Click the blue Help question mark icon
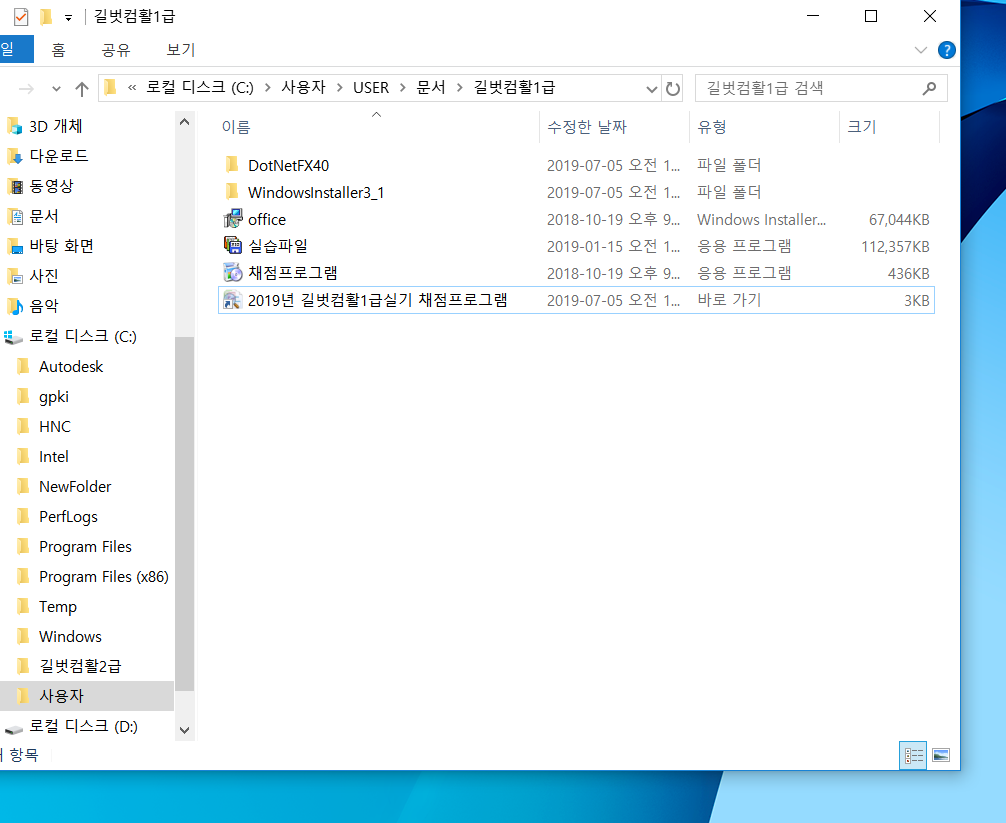The height and width of the screenshot is (823, 1006). (x=946, y=49)
